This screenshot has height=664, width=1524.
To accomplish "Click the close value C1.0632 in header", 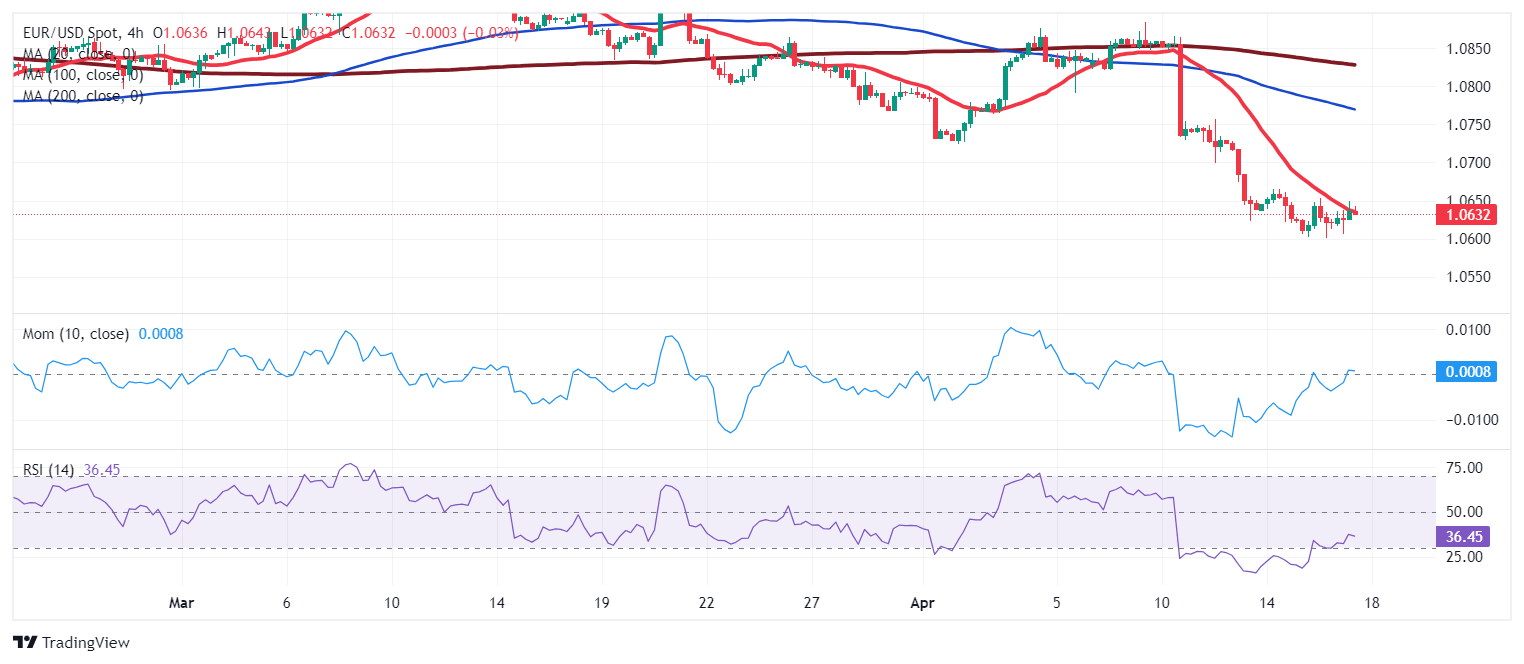I will point(368,33).
